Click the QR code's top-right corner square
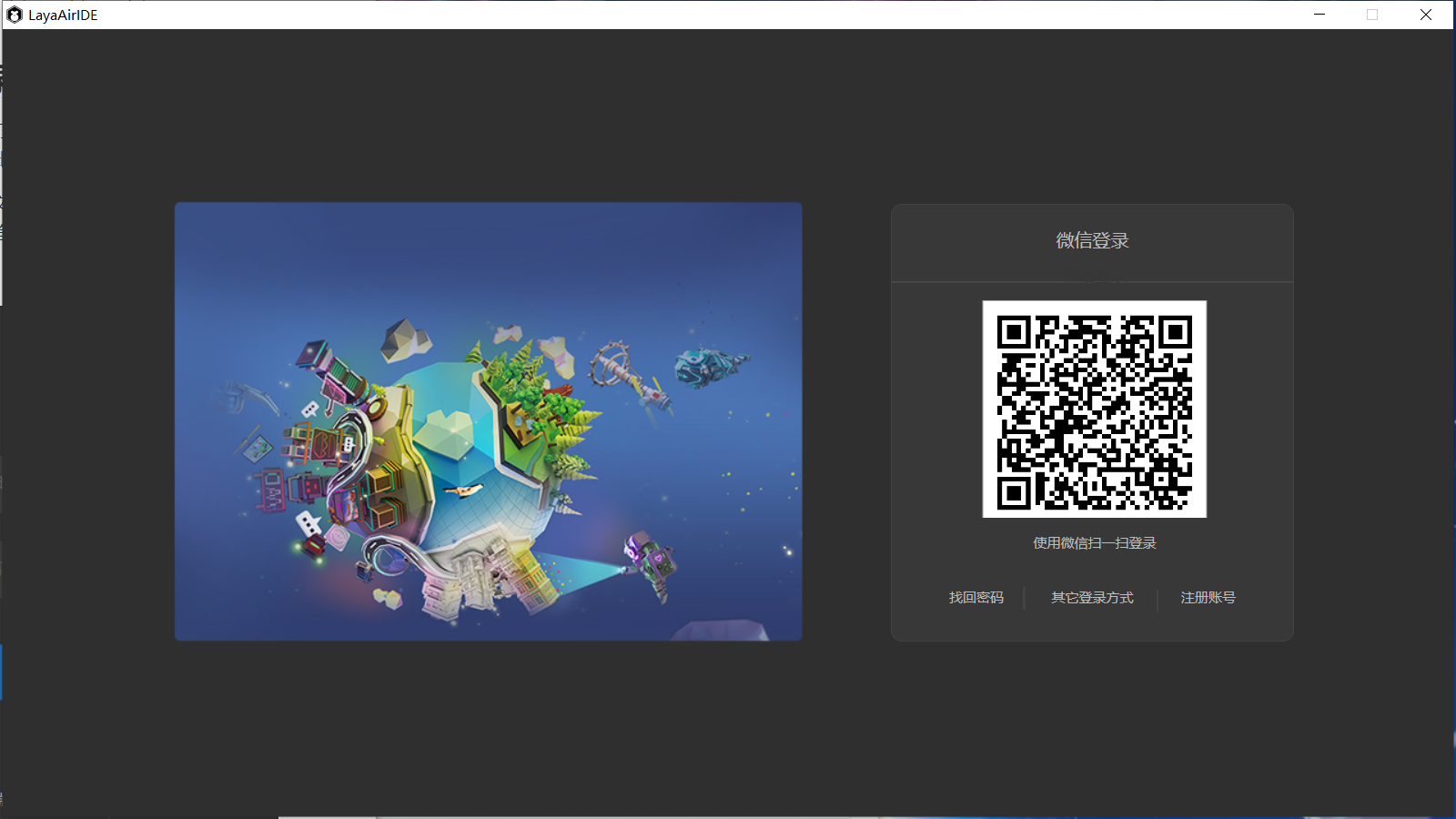Viewport: 1456px width, 819px height. (1175, 332)
